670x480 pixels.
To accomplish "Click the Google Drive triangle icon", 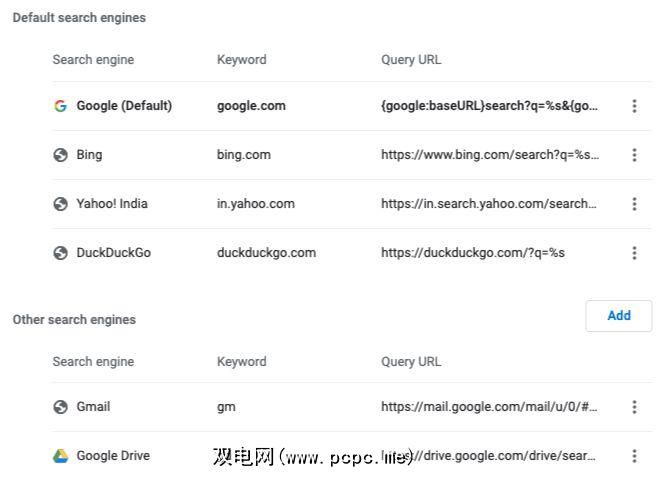I will tap(60, 456).
